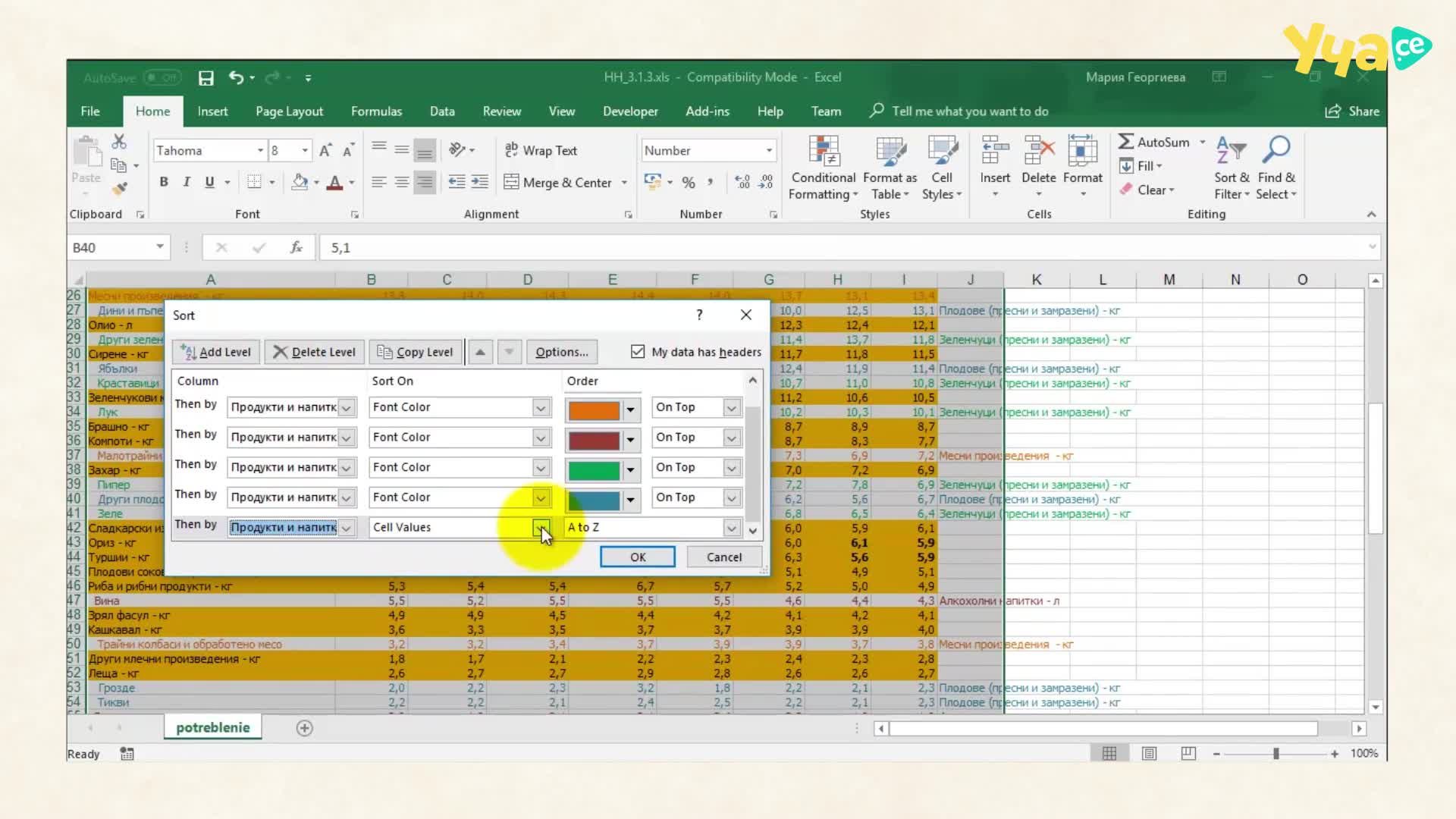Click the Copy Level button
Image resolution: width=1456 pixels, height=819 pixels.
[x=416, y=352]
